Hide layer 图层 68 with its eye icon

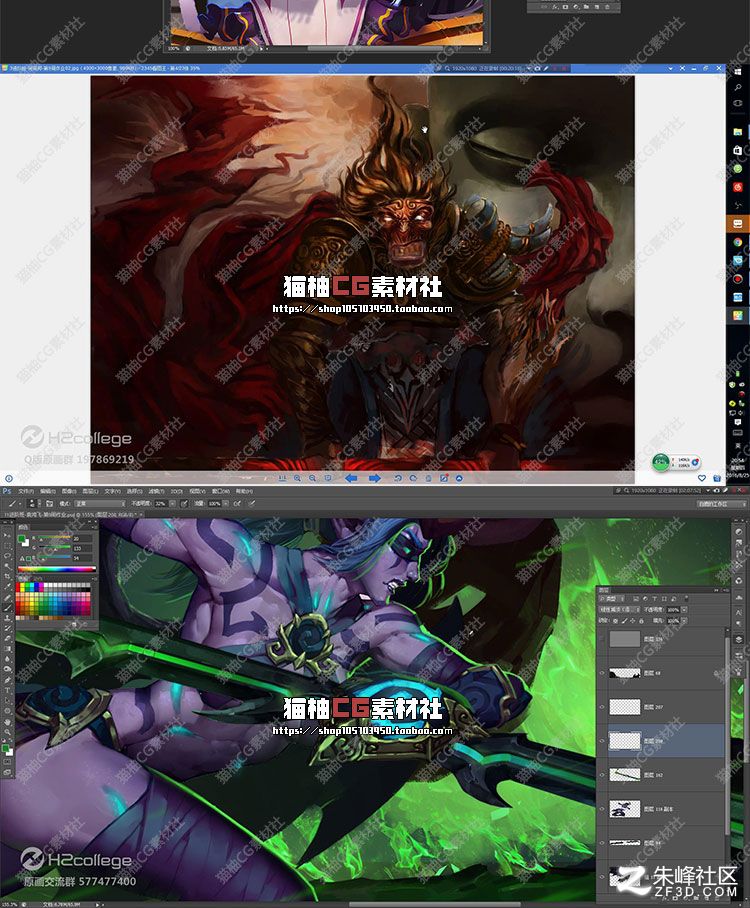point(602,673)
